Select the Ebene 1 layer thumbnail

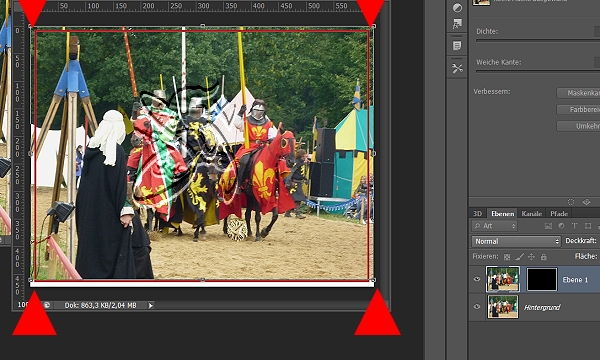click(503, 279)
